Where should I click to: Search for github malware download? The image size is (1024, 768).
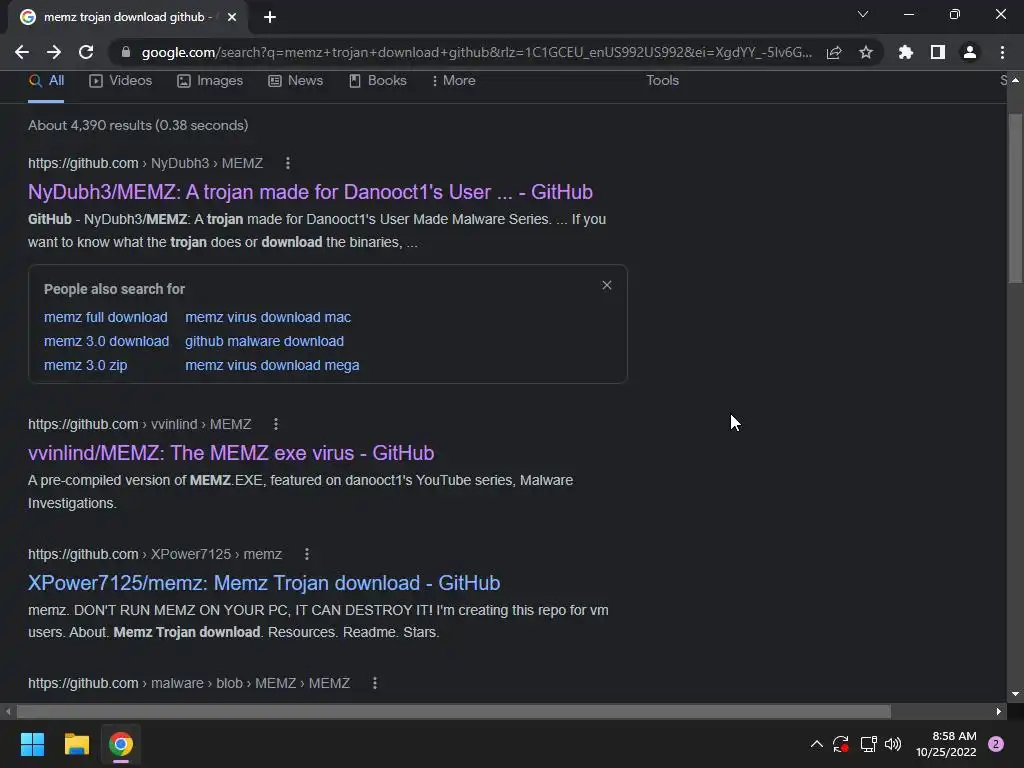click(264, 342)
